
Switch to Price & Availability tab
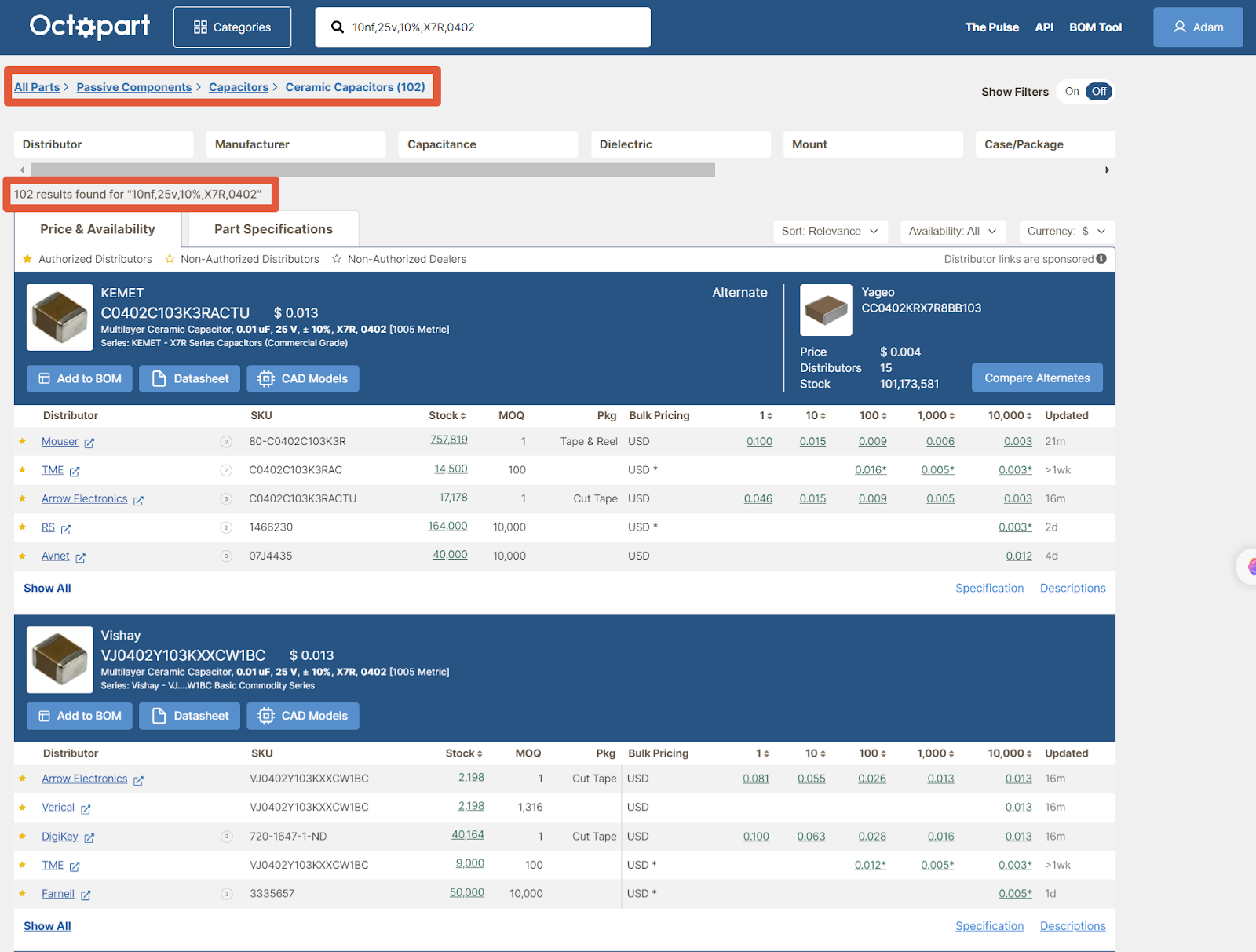(x=97, y=229)
